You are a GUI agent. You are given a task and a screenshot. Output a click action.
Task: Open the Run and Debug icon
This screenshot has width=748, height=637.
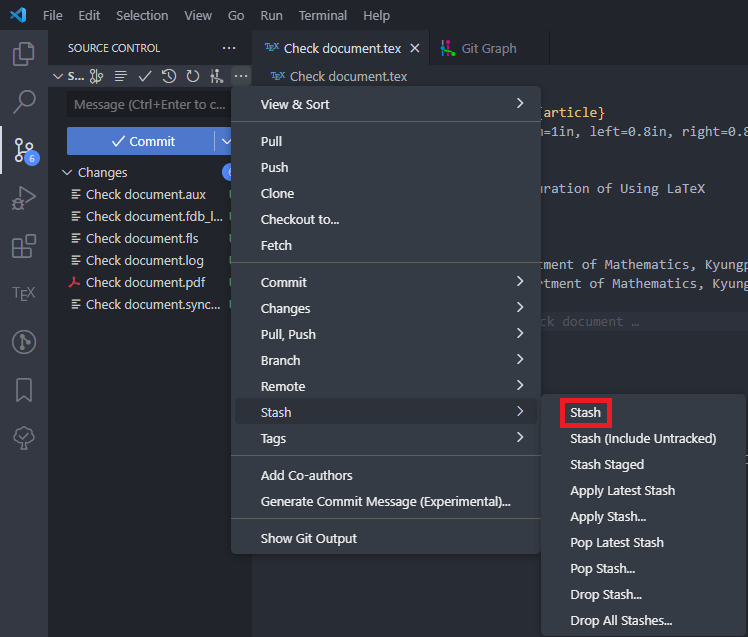(24, 198)
